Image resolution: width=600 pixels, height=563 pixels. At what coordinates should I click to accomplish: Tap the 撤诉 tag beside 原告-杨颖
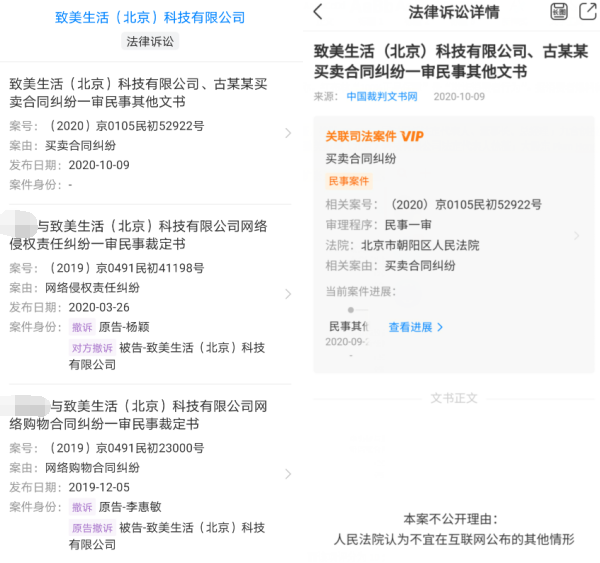82,328
